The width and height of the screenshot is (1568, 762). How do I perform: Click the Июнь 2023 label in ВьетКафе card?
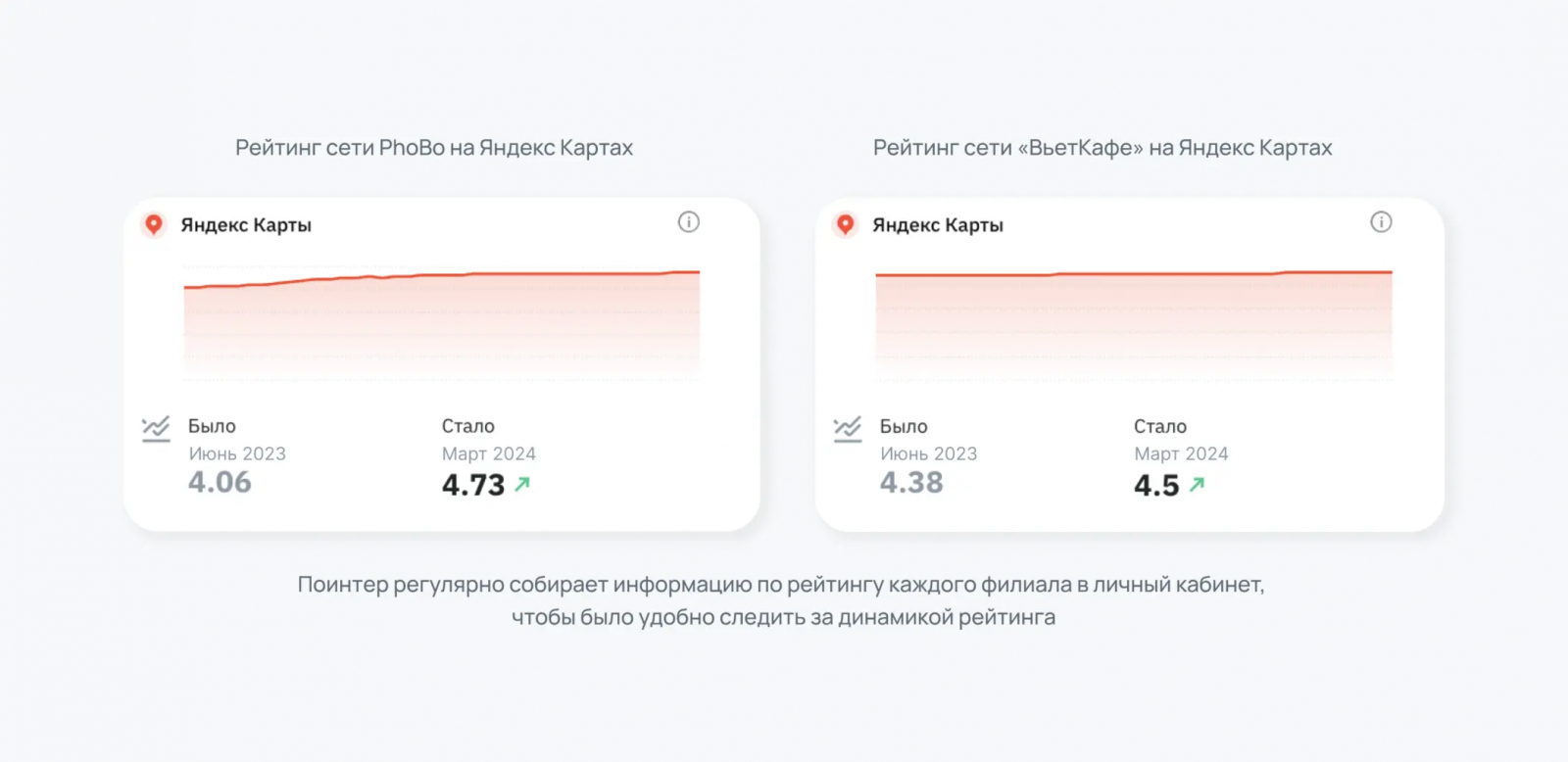click(x=929, y=453)
